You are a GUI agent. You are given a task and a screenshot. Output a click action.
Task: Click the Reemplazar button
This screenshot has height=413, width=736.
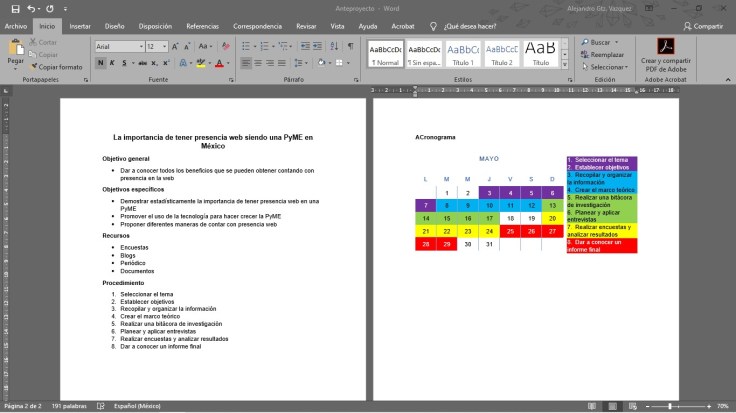[603, 54]
